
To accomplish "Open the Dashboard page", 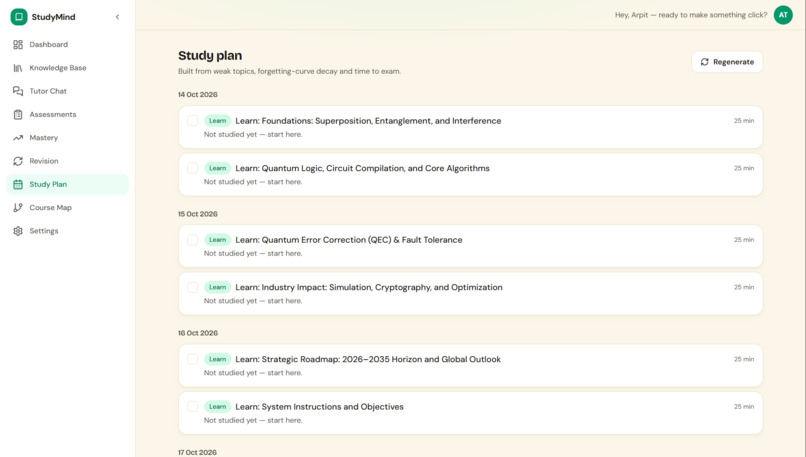I will [67, 45].
